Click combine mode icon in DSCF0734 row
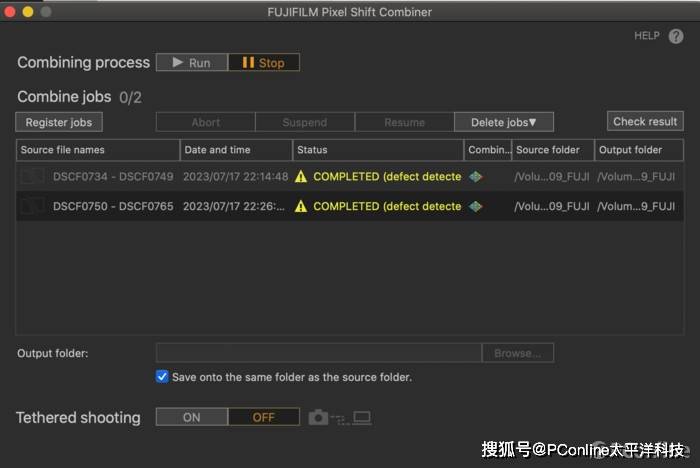 coord(475,176)
